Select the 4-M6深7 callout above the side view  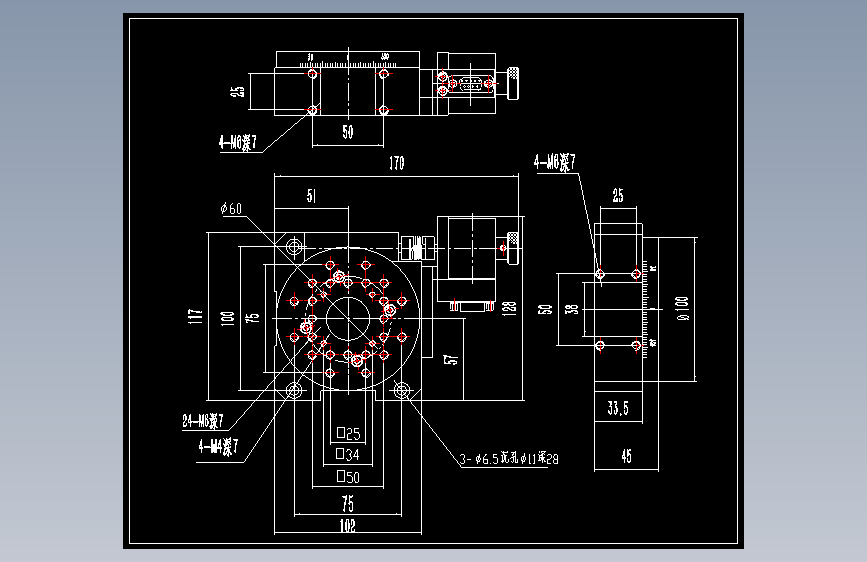click(555, 162)
